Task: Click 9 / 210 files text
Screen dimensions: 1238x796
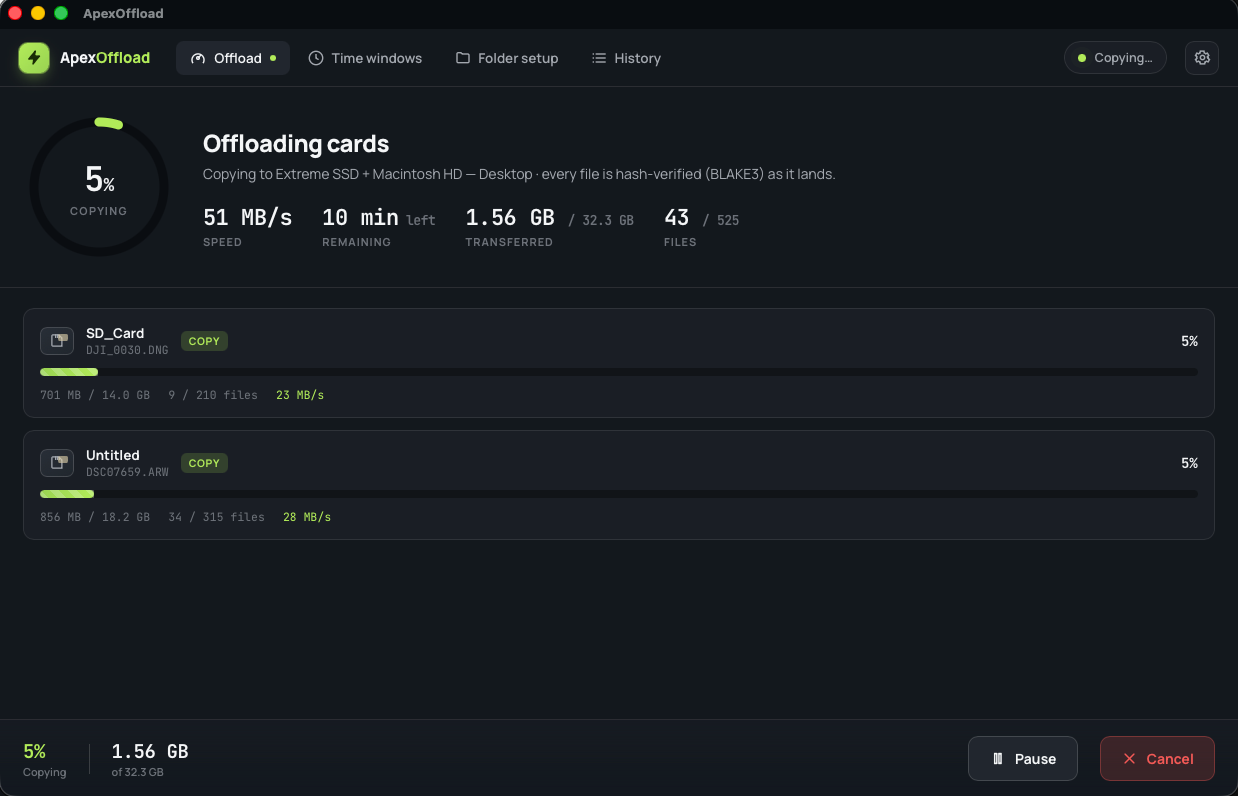Action: 213,395
